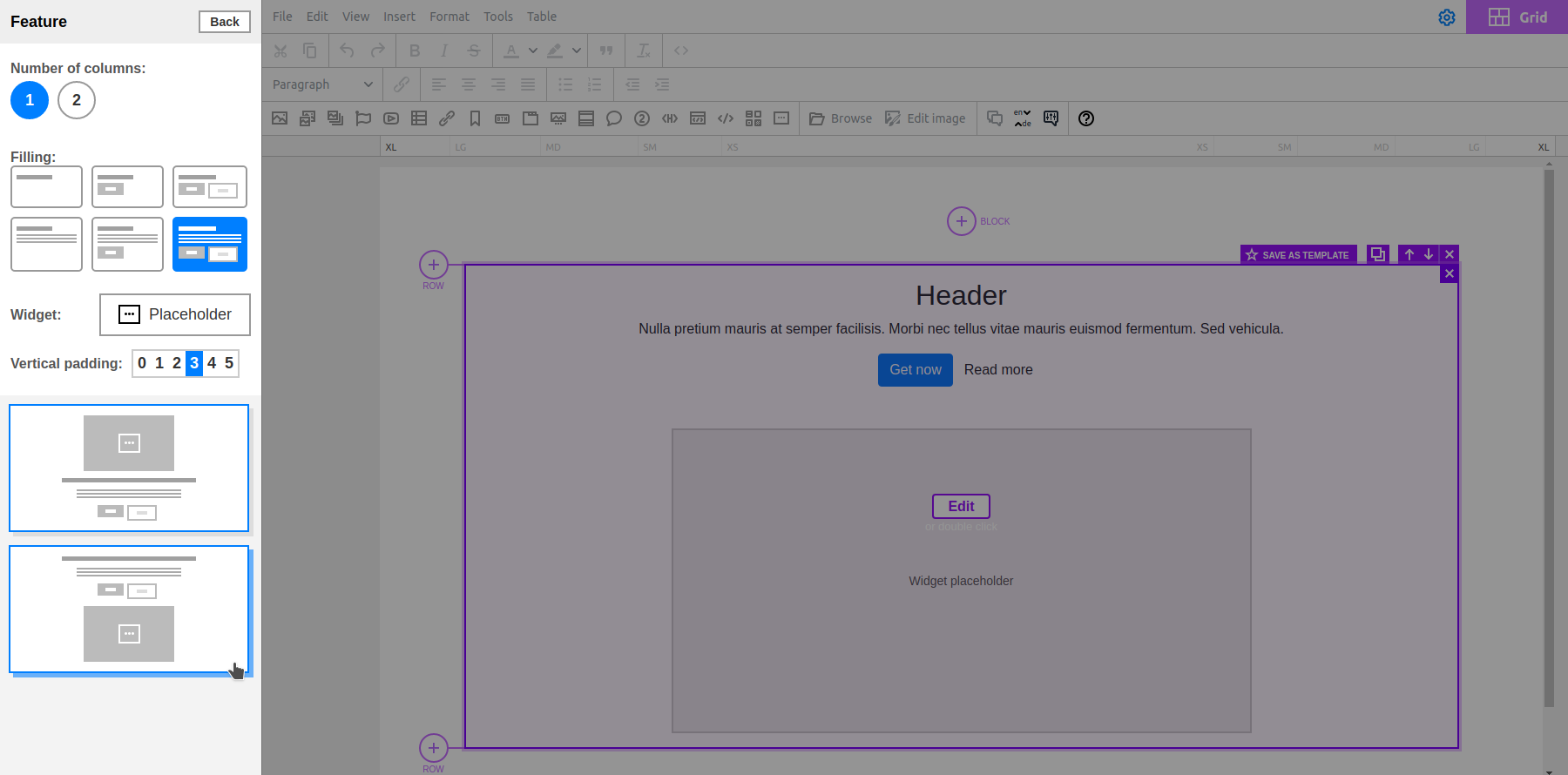Screen dimensions: 1568x775
Task: Pick layout thumbnail with widget at bottom
Action: pyautogui.click(x=129, y=610)
